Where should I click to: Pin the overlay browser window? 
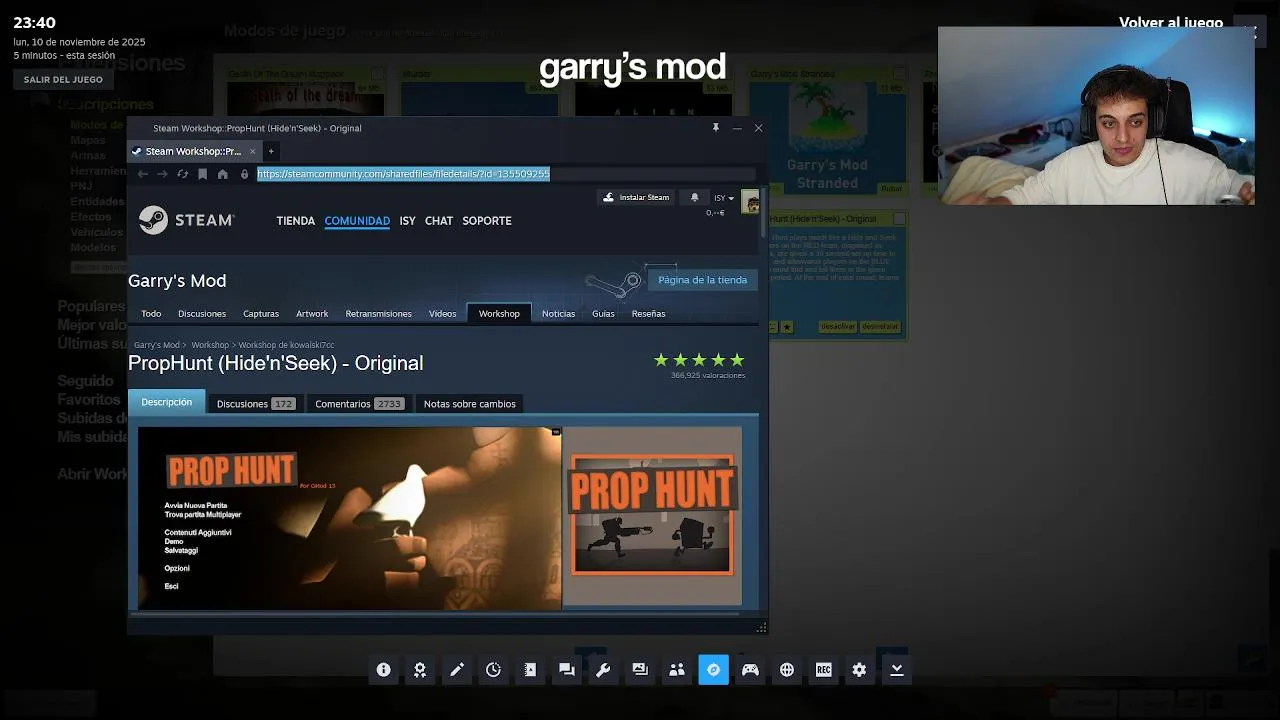click(x=715, y=128)
